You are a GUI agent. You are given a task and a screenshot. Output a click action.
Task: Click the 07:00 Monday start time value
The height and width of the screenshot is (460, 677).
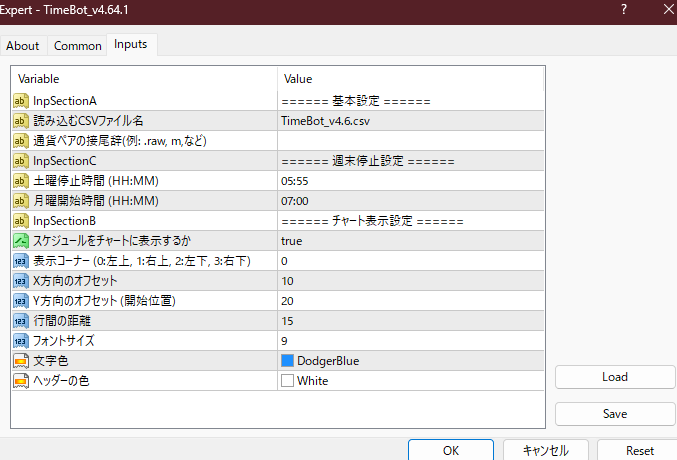[411, 201]
